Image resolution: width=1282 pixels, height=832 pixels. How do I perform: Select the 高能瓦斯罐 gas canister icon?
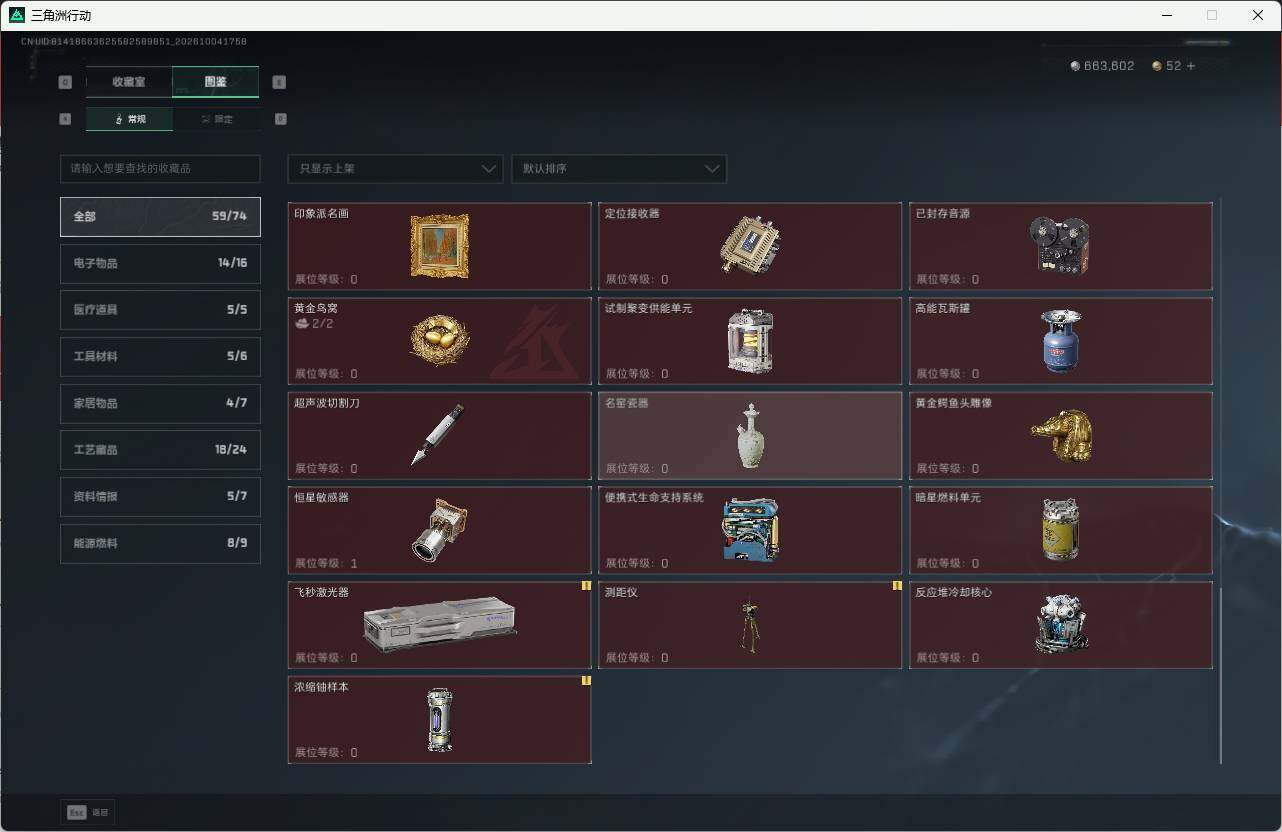tap(1060, 341)
